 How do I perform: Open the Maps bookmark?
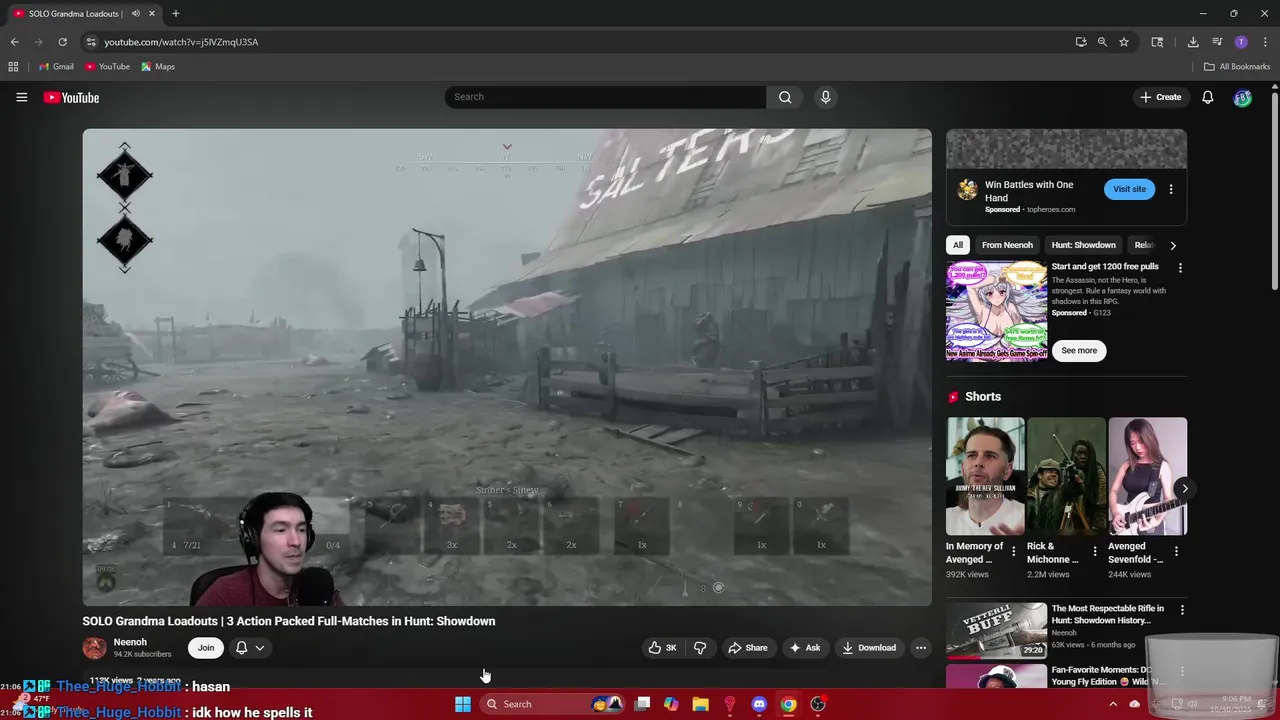158,67
